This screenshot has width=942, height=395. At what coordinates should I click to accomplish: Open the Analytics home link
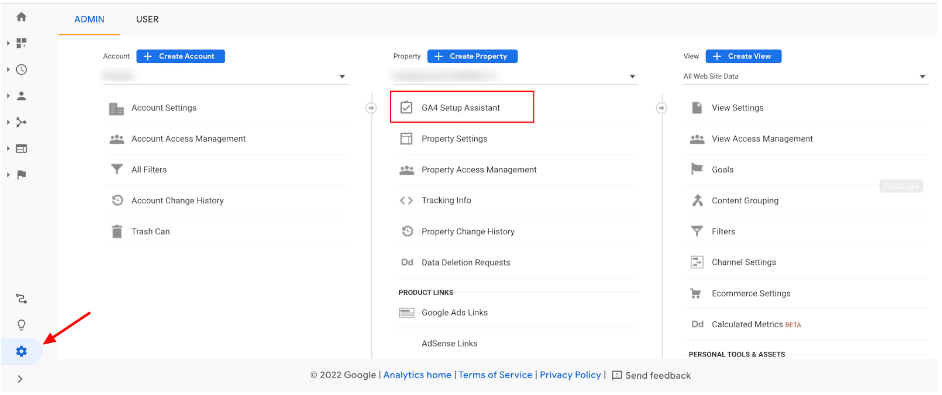[417, 375]
